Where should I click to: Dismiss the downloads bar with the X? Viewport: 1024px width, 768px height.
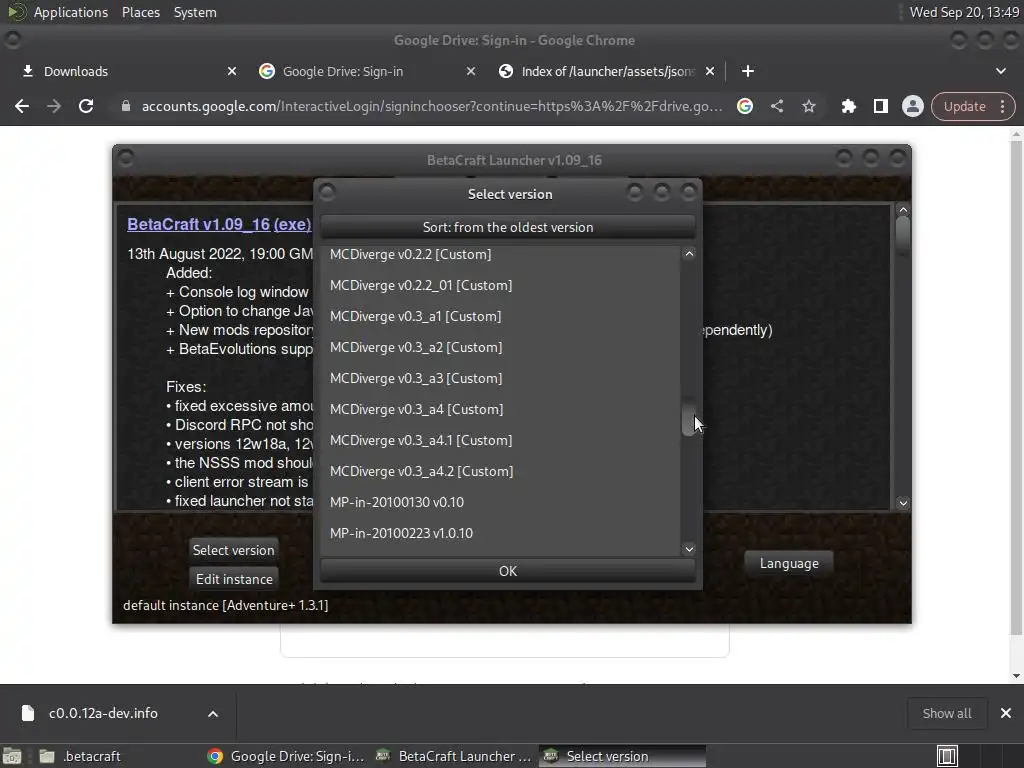click(x=1006, y=713)
